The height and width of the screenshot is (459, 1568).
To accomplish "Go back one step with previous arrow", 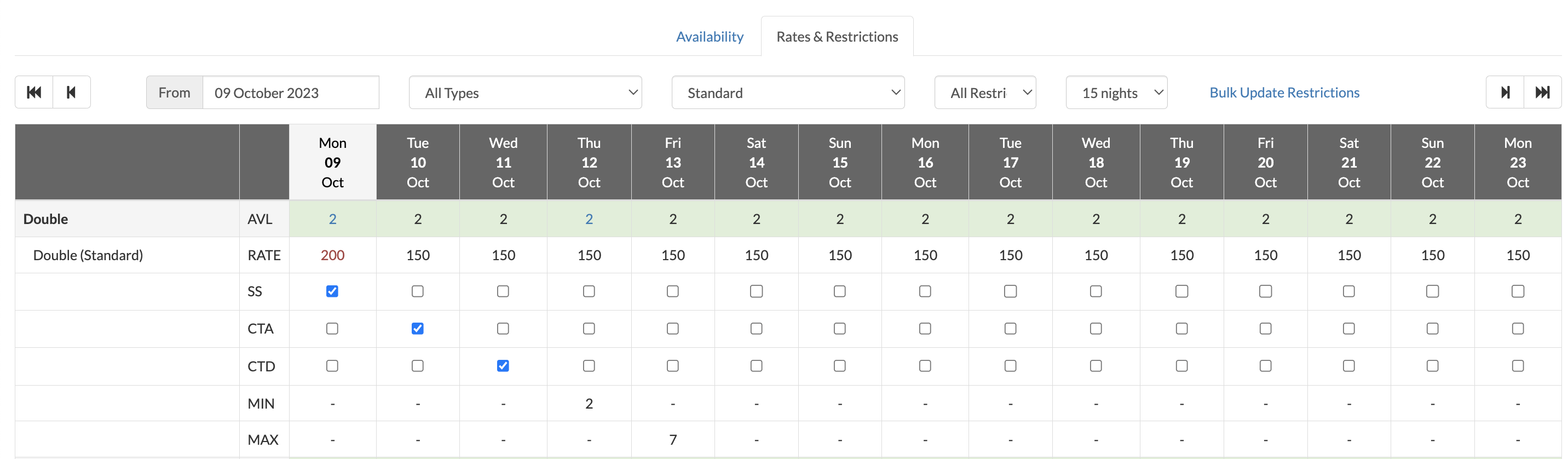I will point(72,93).
